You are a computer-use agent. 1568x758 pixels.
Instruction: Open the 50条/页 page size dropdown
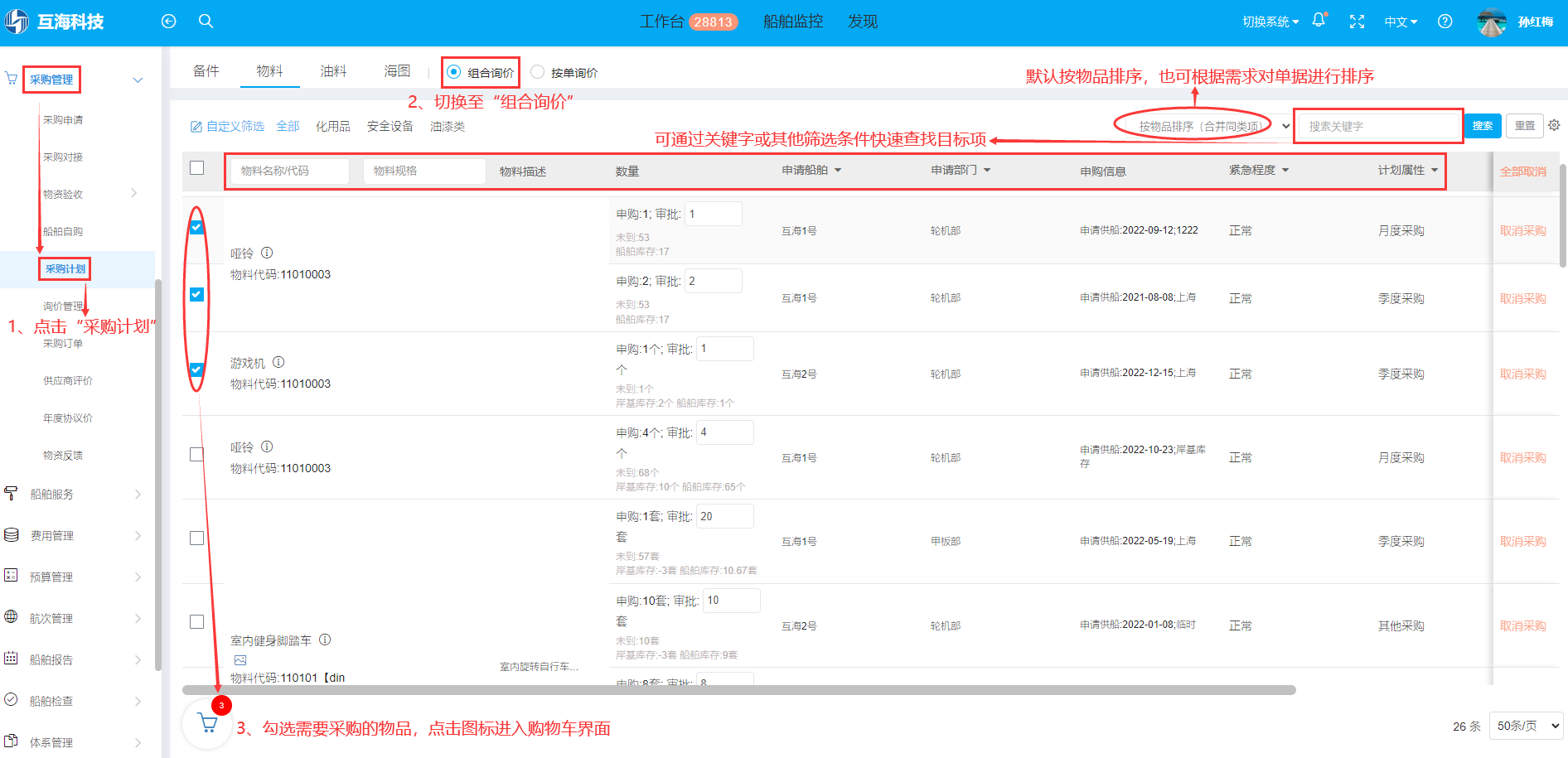tap(1527, 726)
